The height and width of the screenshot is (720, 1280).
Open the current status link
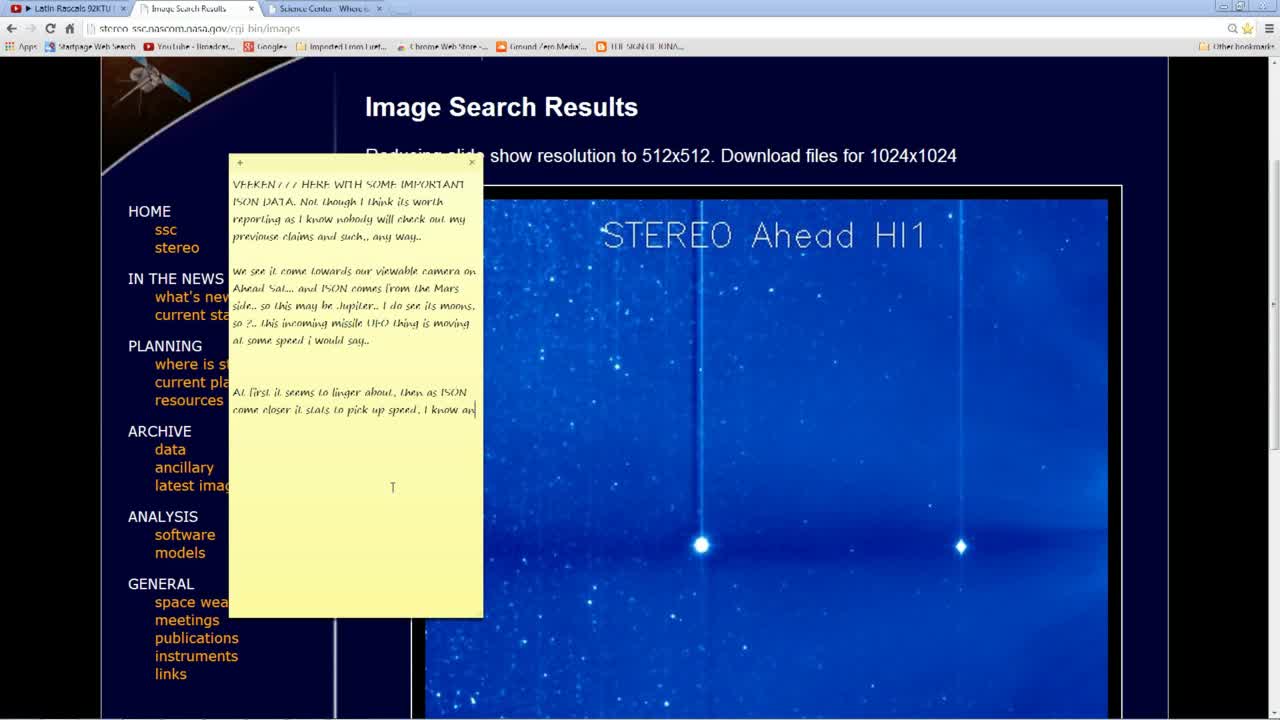pyautogui.click(x=191, y=314)
